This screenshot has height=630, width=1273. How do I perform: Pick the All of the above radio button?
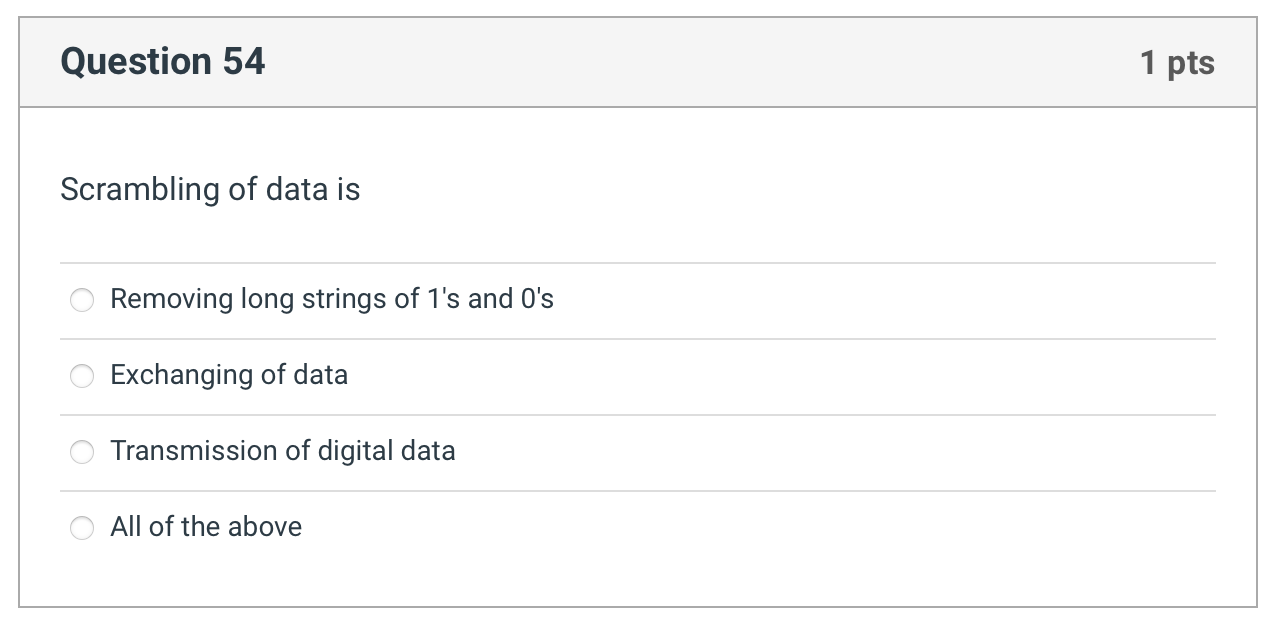[82, 528]
